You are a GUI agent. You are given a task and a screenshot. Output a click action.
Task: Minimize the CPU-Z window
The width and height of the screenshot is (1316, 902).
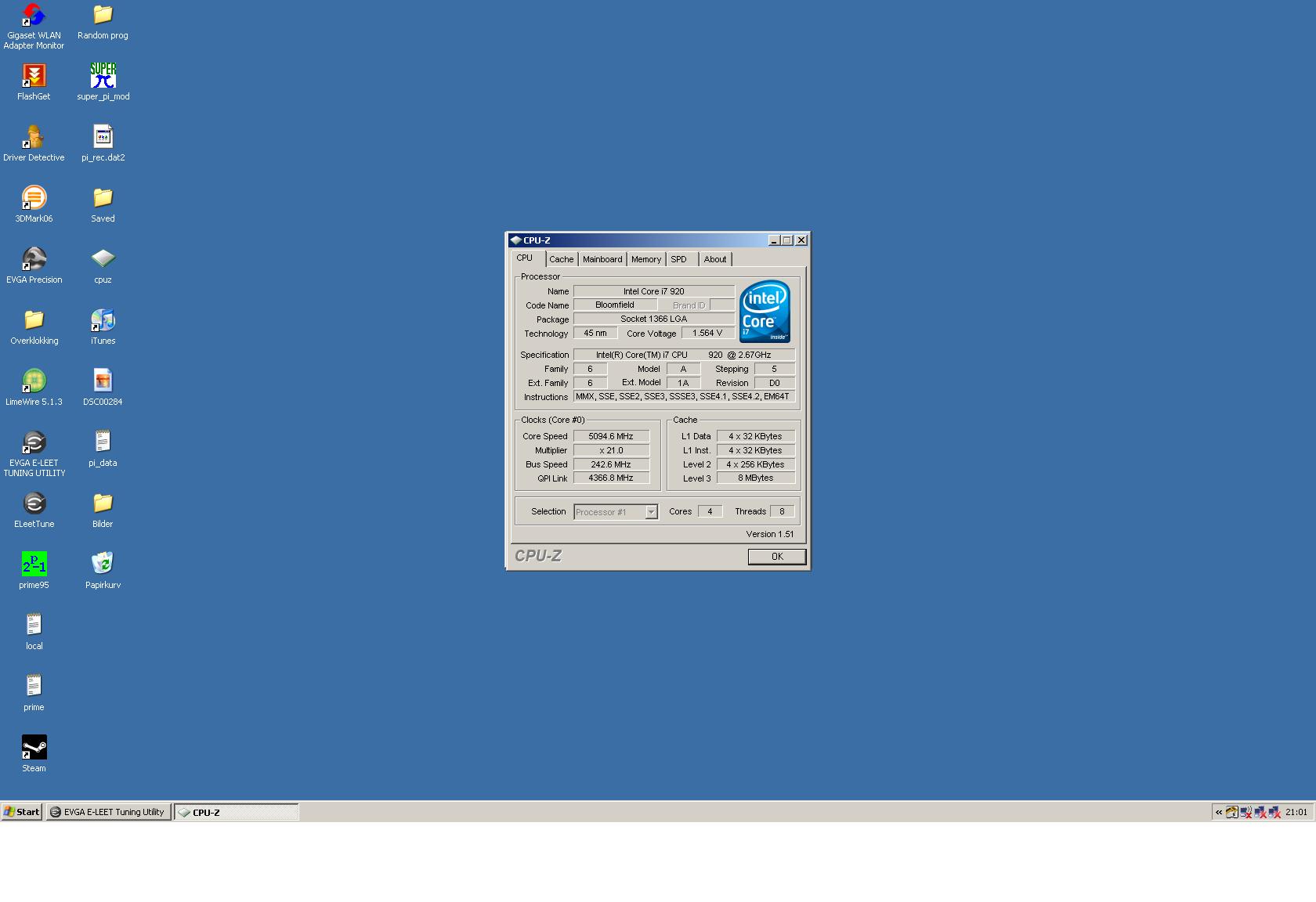tap(774, 240)
